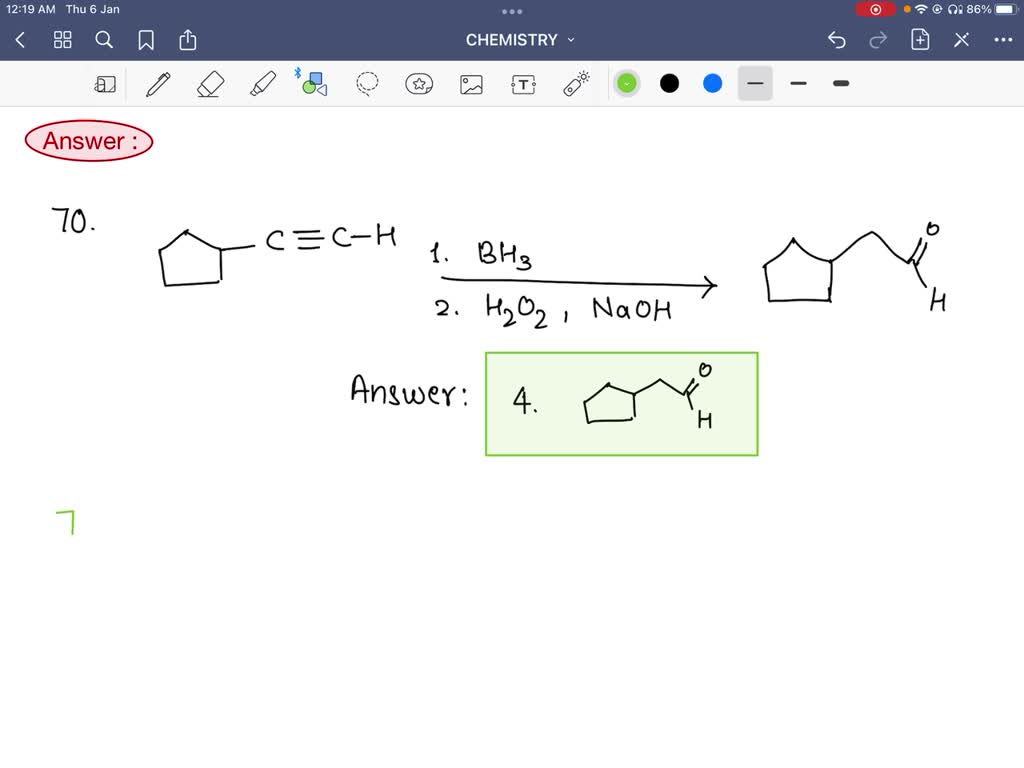The width and height of the screenshot is (1024, 768).
Task: Open the Stickers tool
Action: point(419,84)
